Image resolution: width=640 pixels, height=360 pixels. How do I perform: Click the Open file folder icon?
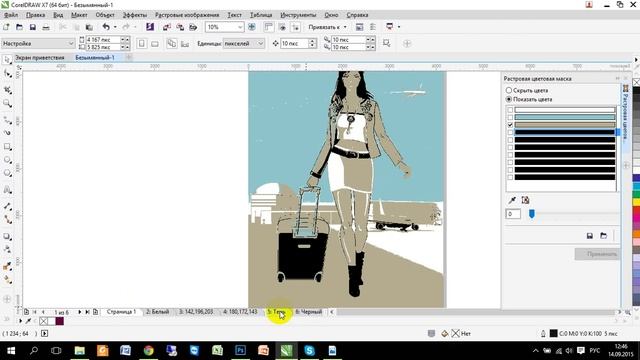coord(19,27)
